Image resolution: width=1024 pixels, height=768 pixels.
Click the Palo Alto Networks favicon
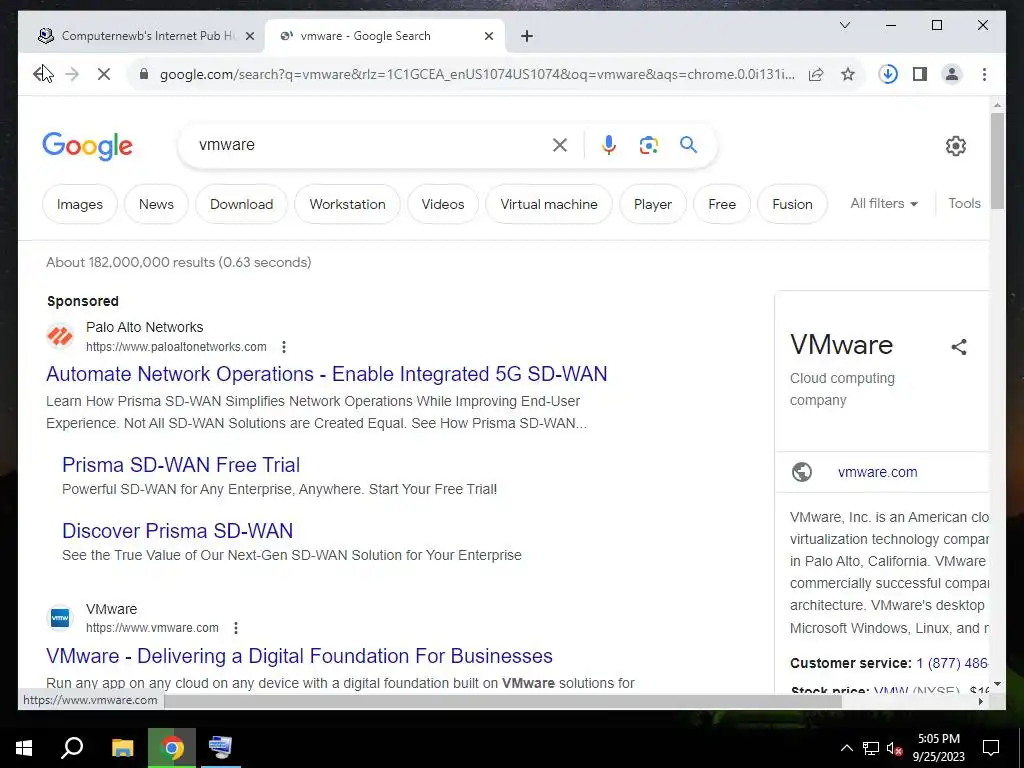click(x=60, y=336)
